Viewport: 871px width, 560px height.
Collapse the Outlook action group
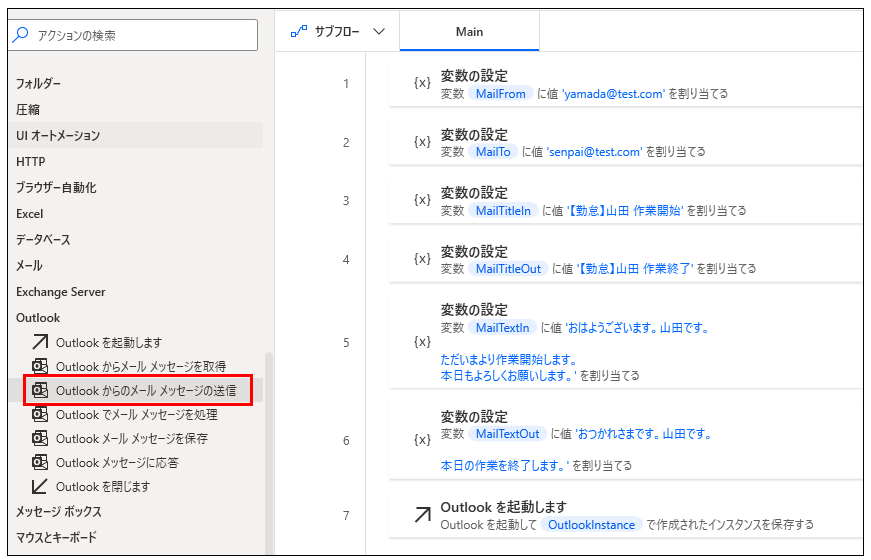pyautogui.click(x=38, y=318)
